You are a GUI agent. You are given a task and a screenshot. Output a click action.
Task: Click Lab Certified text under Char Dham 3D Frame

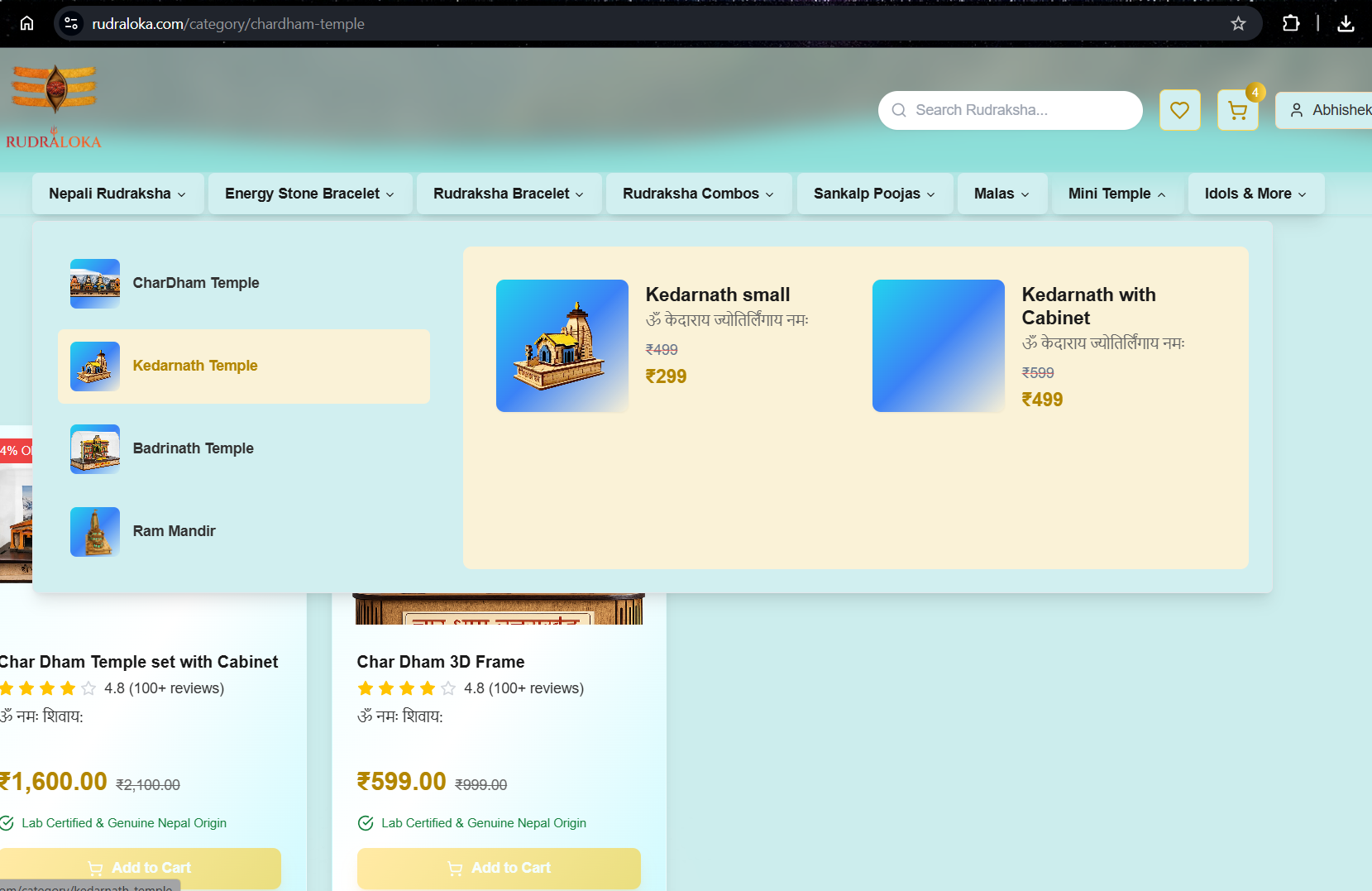tap(484, 823)
